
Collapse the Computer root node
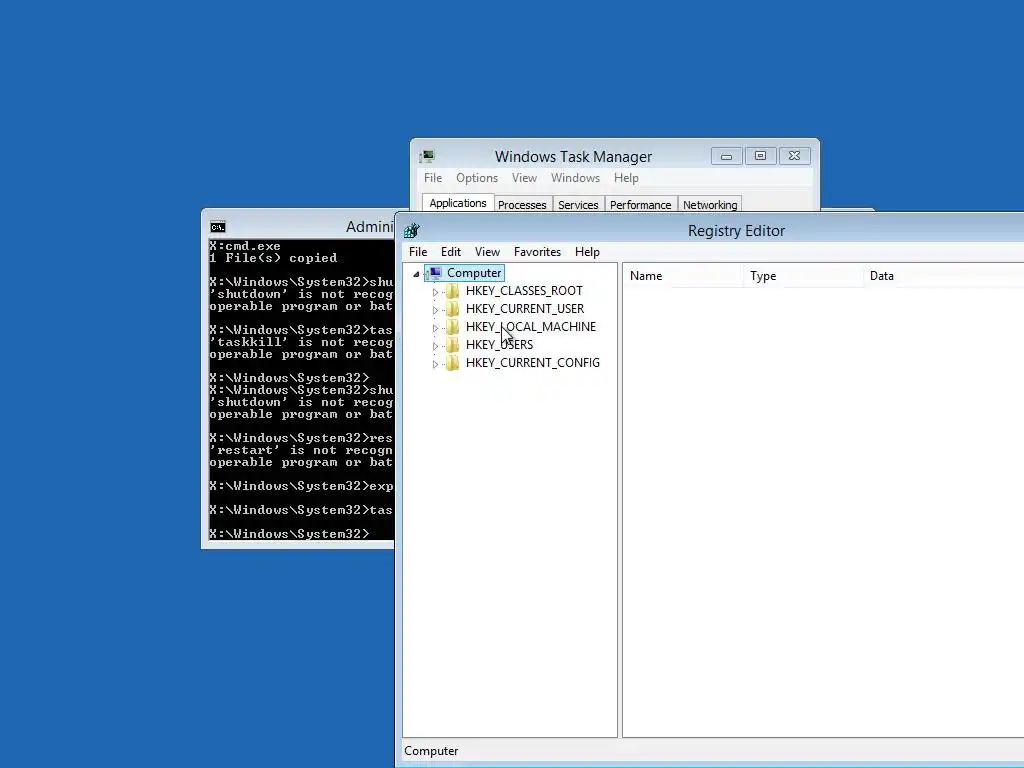coord(416,274)
